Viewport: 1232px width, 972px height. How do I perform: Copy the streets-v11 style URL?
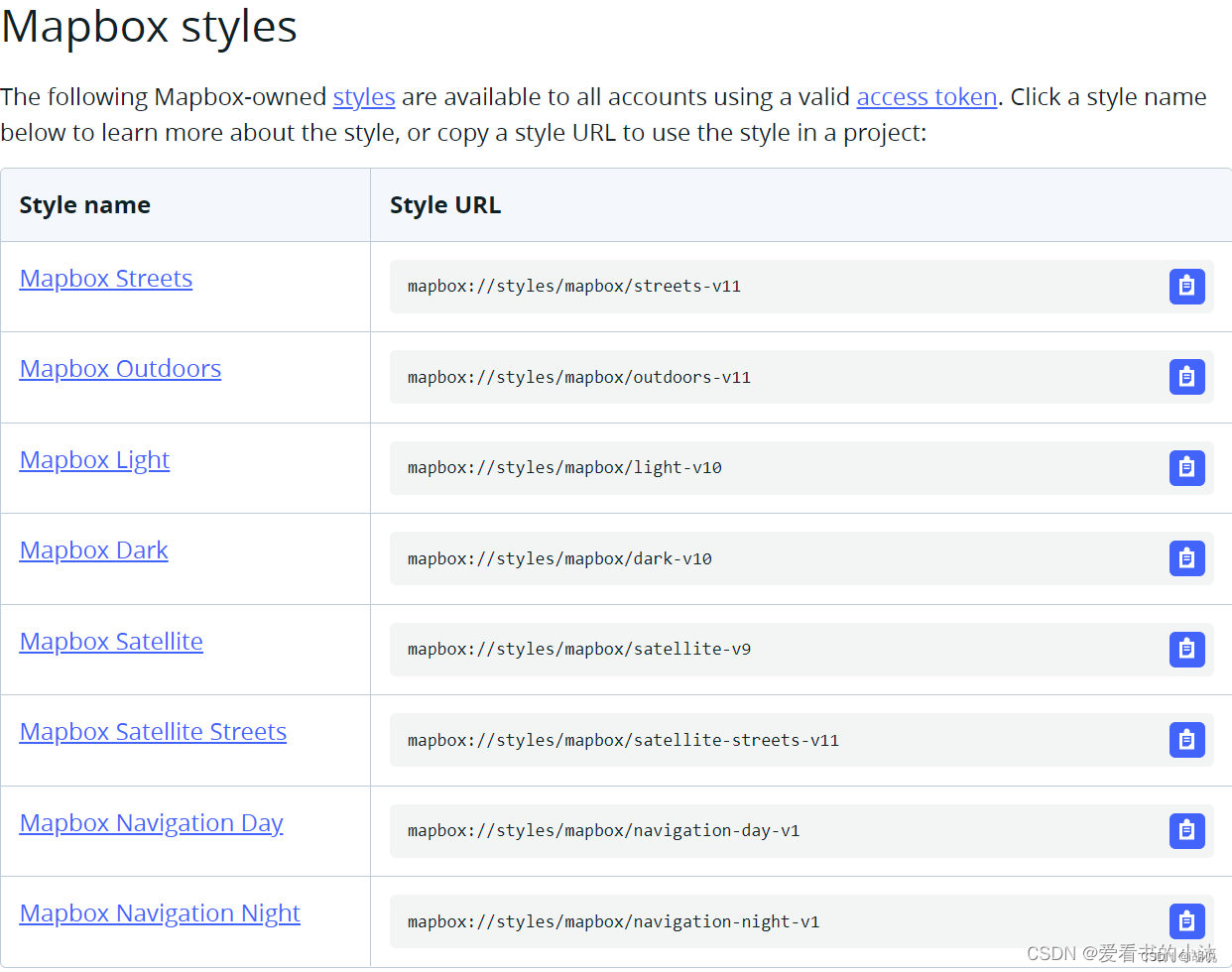1186,287
